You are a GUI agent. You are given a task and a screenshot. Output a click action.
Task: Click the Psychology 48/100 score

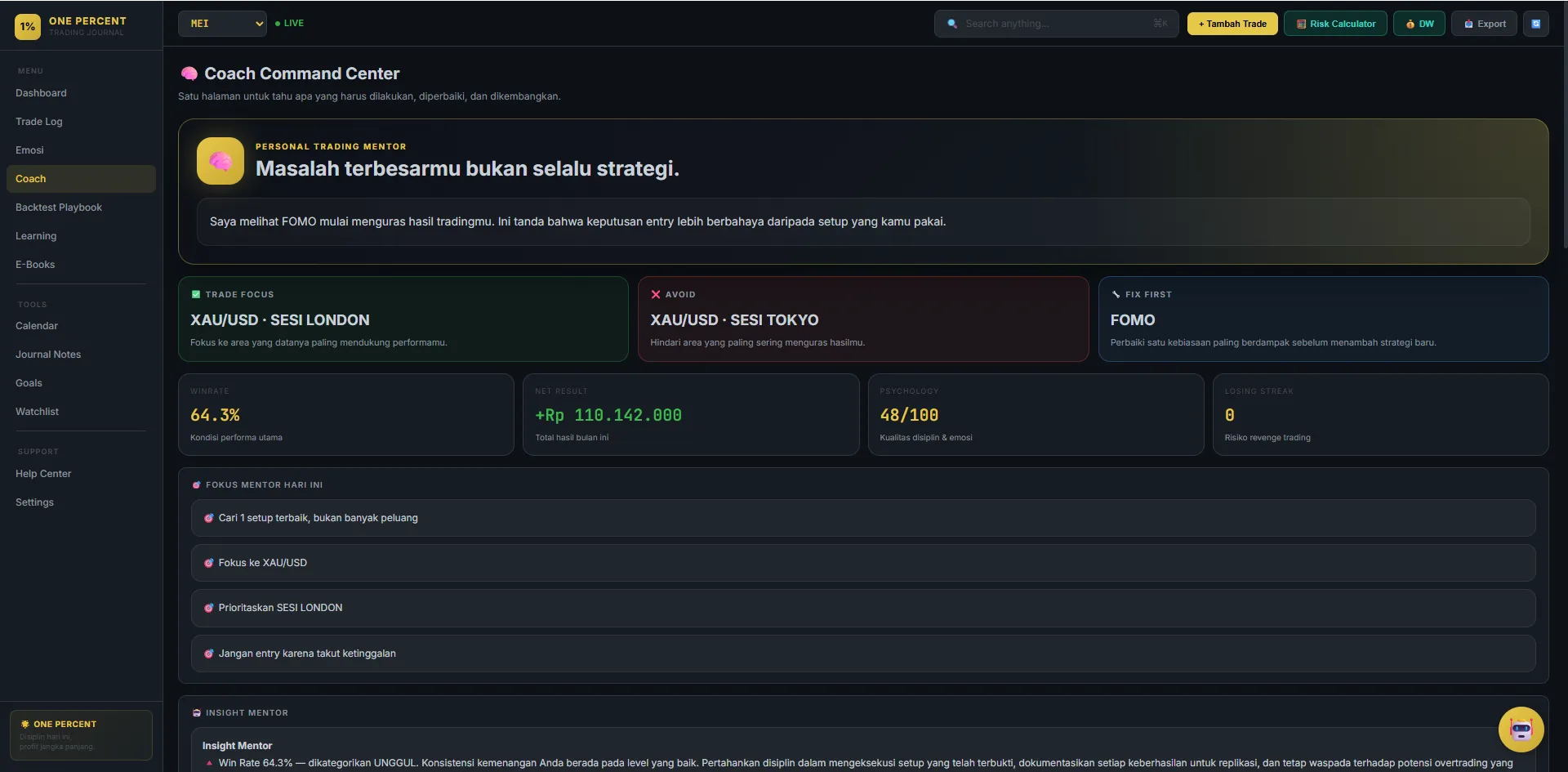click(x=909, y=415)
